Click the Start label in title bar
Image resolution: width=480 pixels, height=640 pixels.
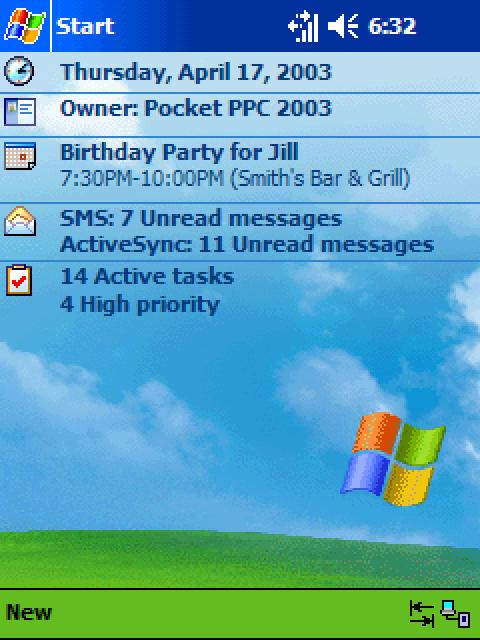click(85, 27)
